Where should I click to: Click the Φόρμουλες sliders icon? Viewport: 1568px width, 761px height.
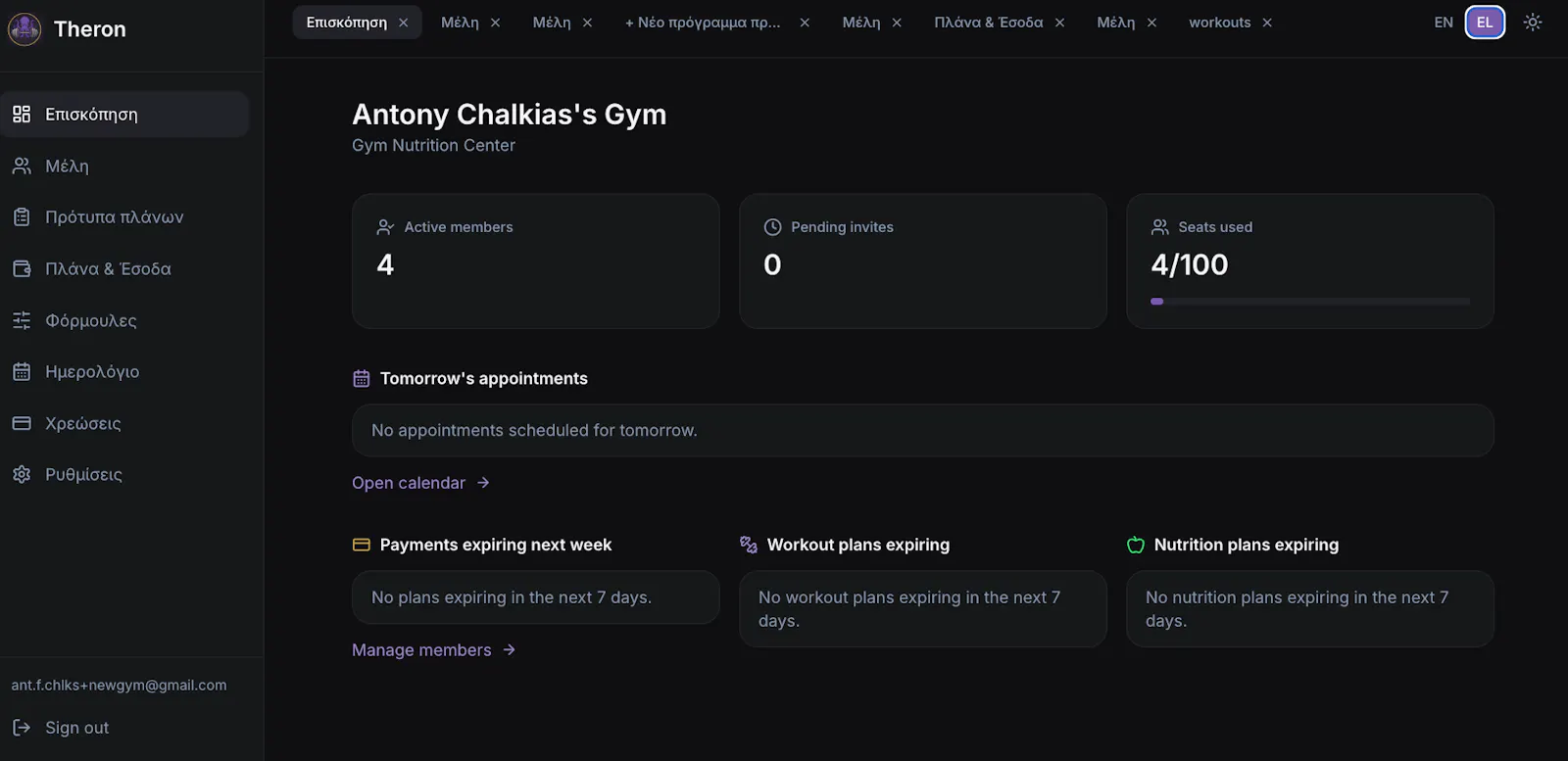point(22,320)
